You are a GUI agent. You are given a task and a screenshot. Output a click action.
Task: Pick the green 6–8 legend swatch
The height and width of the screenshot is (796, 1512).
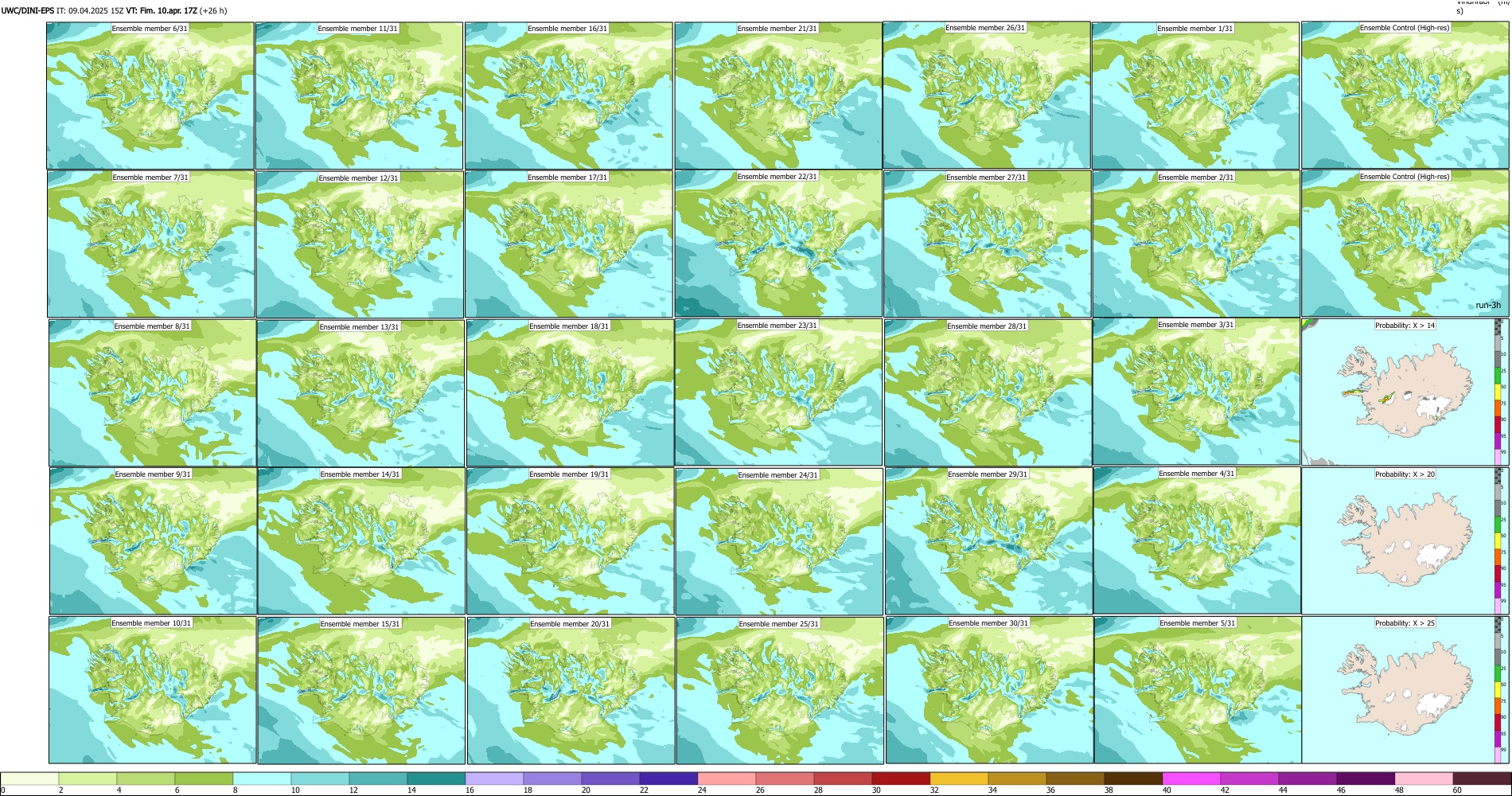[x=204, y=779]
